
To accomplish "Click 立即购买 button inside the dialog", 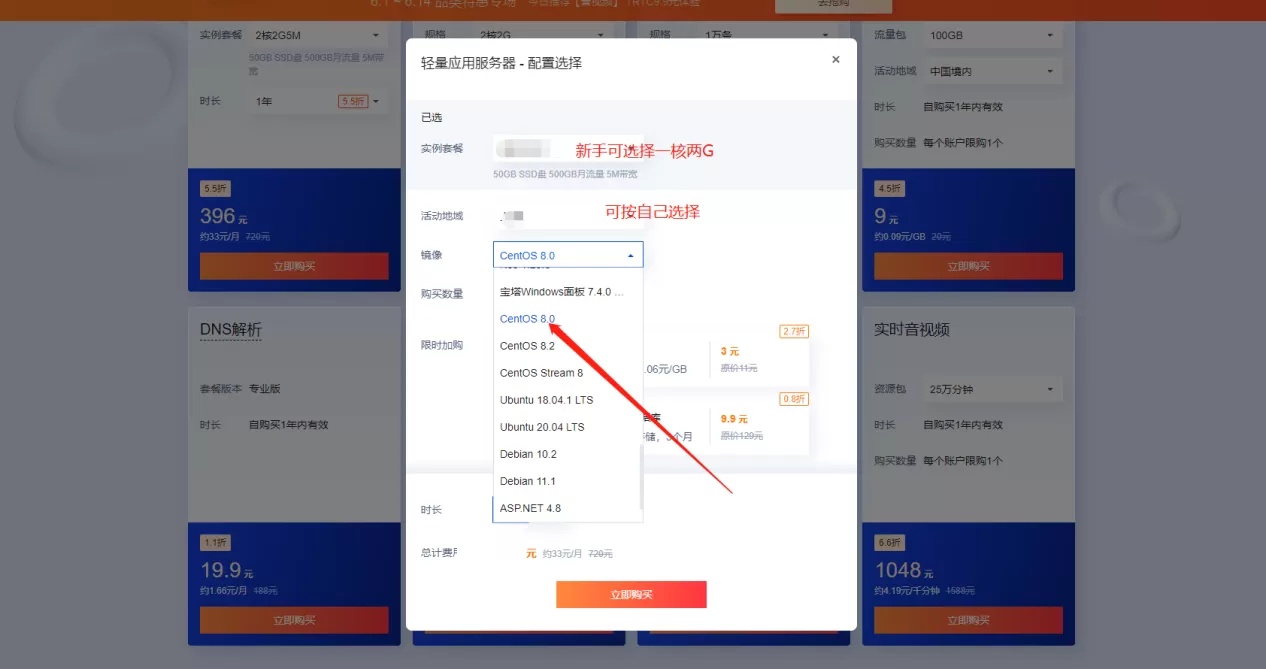I will coord(631,594).
